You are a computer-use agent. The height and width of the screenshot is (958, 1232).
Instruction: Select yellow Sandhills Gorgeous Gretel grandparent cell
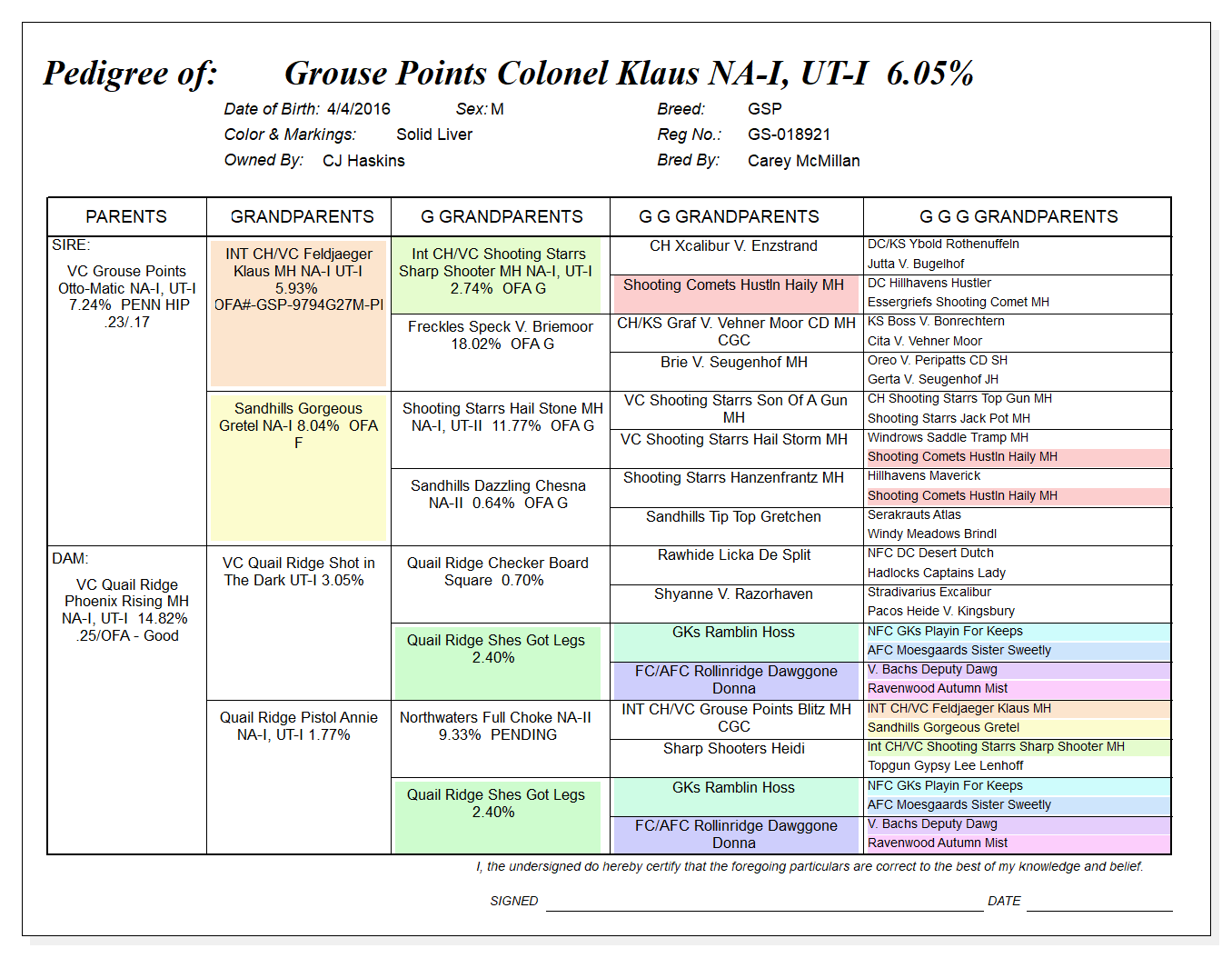click(299, 467)
